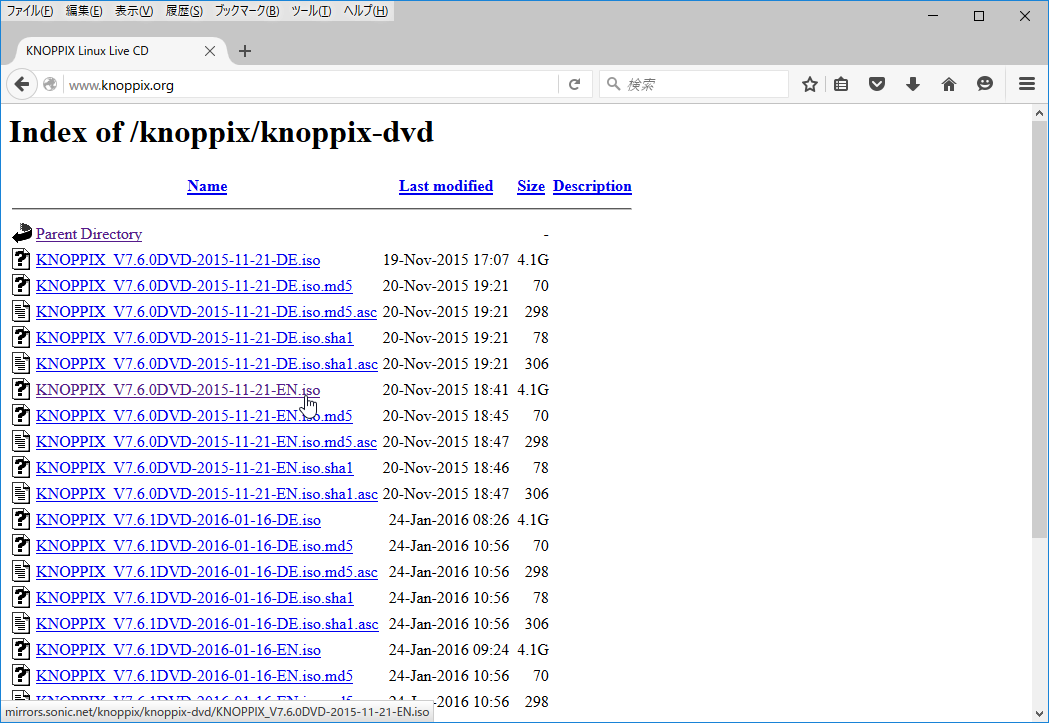This screenshot has height=723, width=1049.
Task: Download KNOPPIX_V7.6.0DVD-2015-11-21-EN.iso
Action: (178, 390)
